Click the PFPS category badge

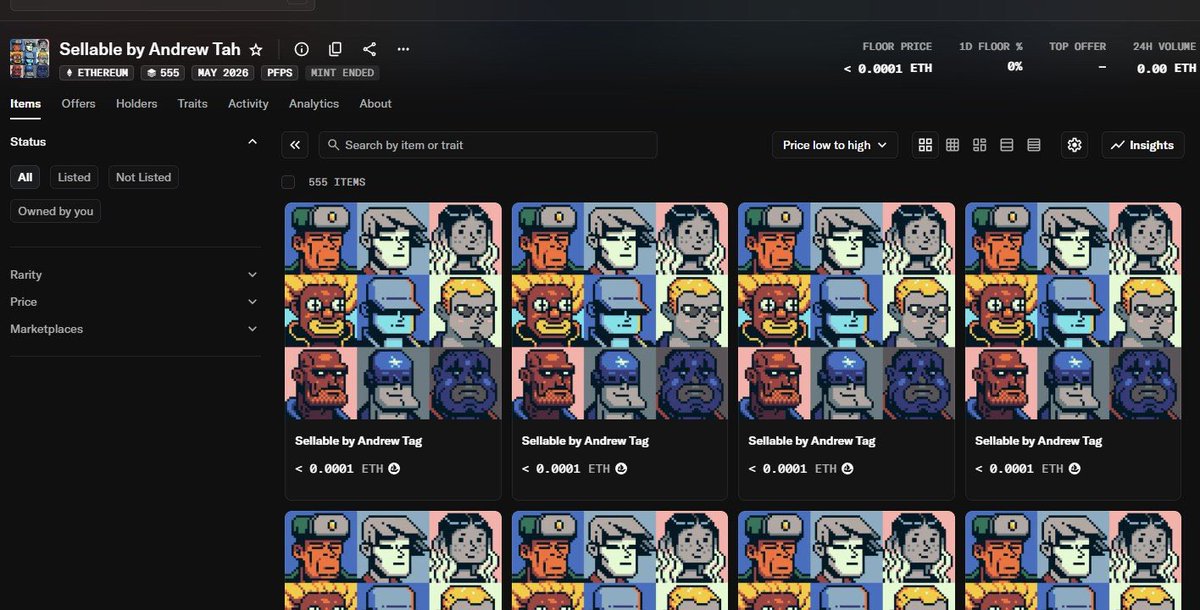[279, 73]
